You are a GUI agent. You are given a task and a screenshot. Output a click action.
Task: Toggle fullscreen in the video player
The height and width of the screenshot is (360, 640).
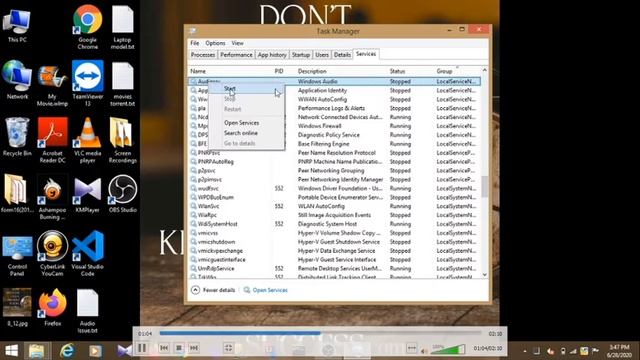click(229, 348)
